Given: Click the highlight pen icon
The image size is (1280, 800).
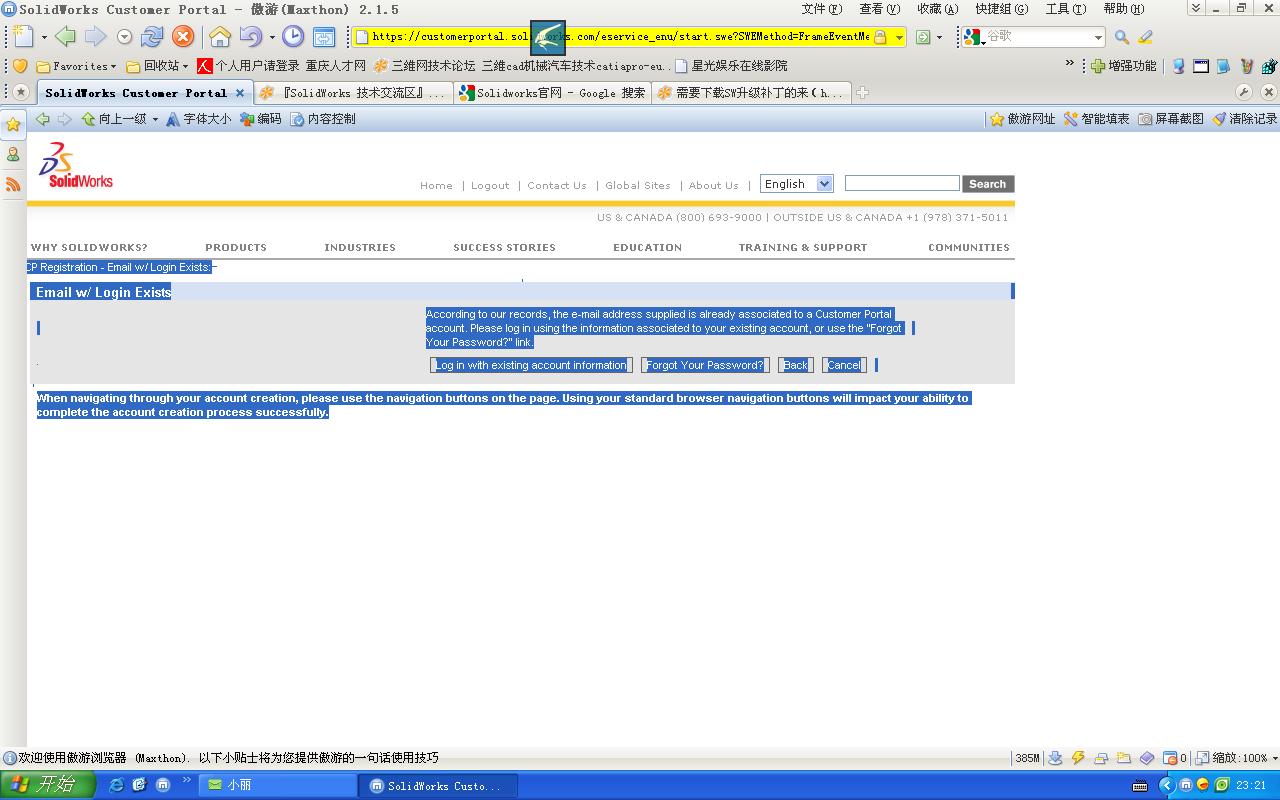Looking at the screenshot, I should [x=1146, y=37].
